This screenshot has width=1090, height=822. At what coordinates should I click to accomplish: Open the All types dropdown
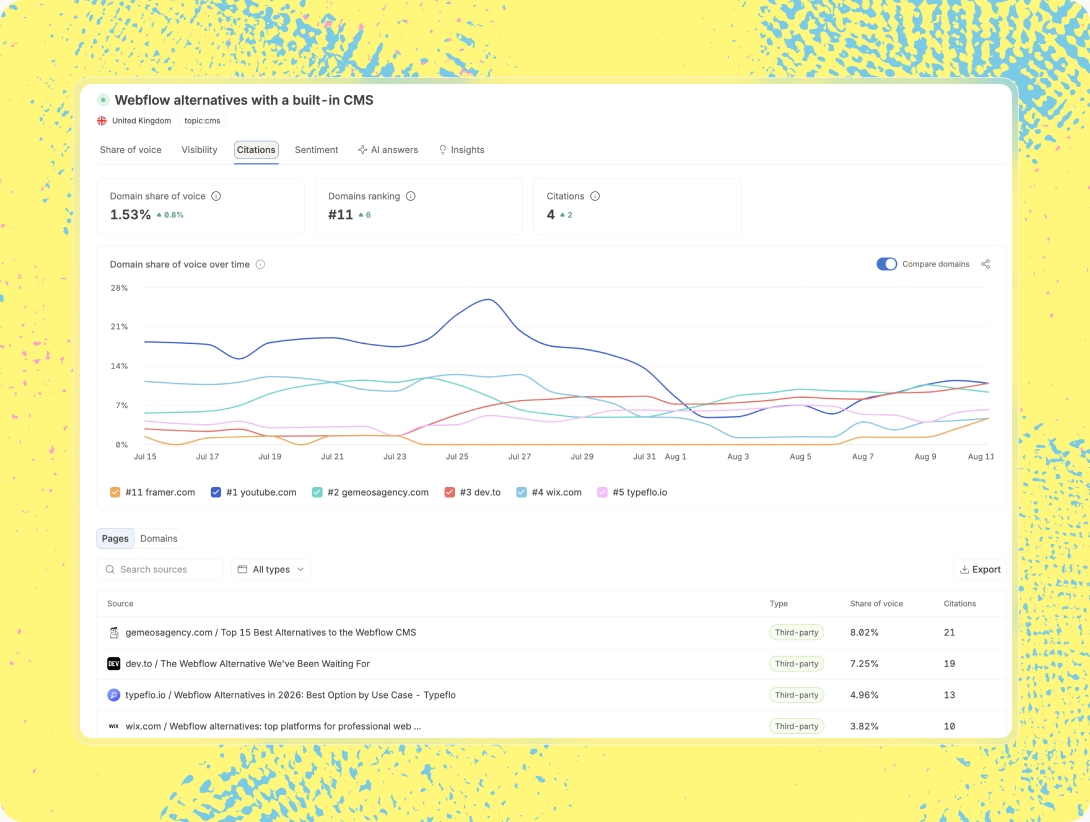click(x=271, y=570)
